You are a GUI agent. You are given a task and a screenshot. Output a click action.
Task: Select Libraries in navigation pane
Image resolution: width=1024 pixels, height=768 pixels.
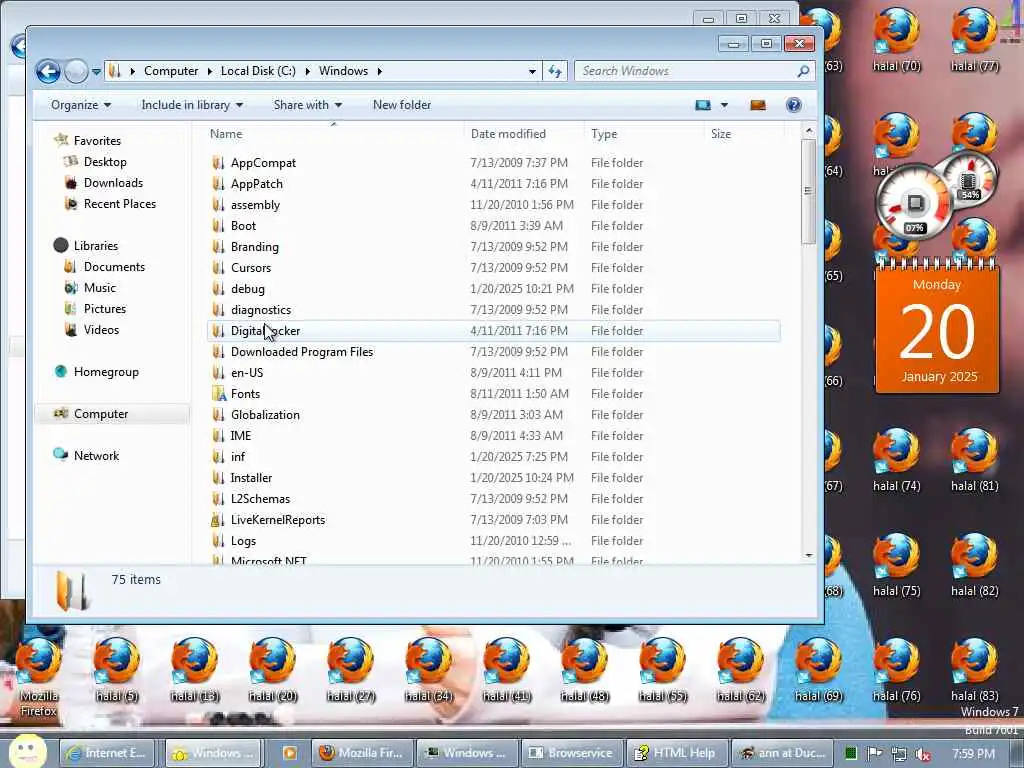95,246
